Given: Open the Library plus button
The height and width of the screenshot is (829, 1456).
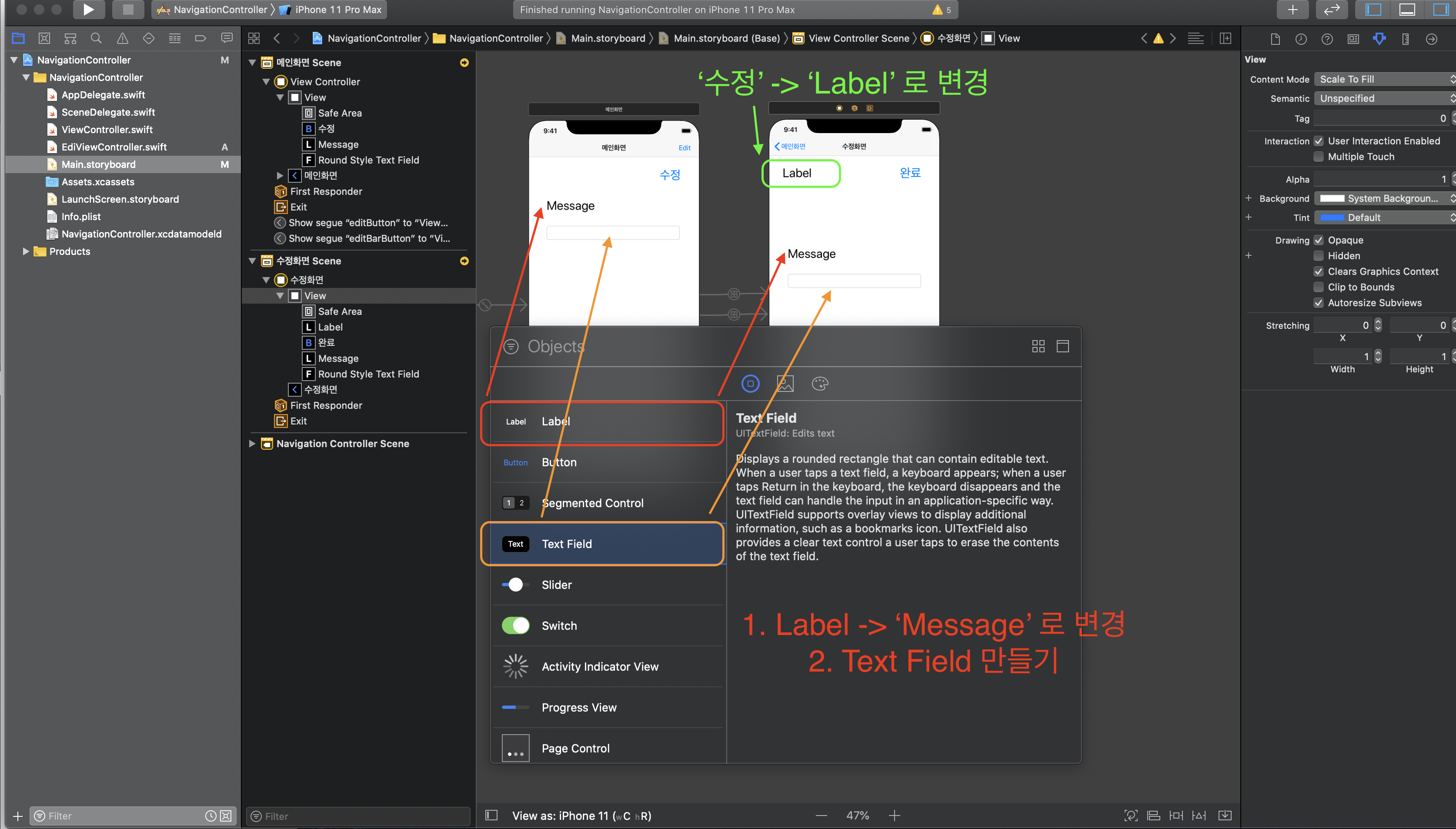Looking at the screenshot, I should pyautogui.click(x=1292, y=10).
